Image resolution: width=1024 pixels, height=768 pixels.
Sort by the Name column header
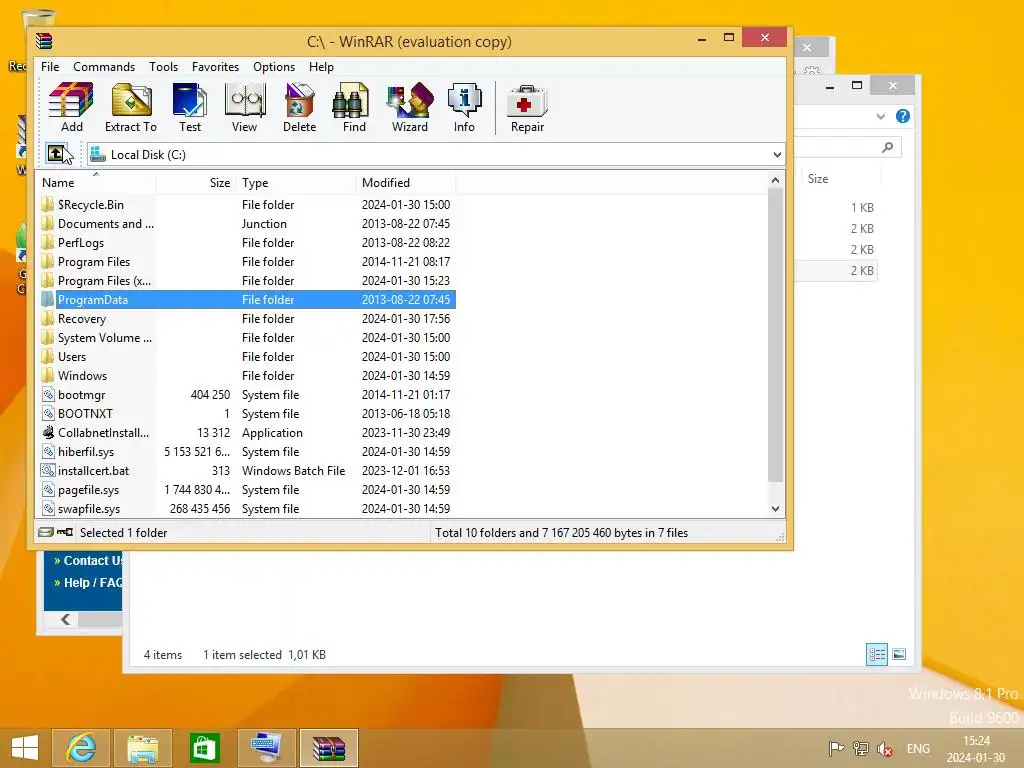(x=97, y=182)
